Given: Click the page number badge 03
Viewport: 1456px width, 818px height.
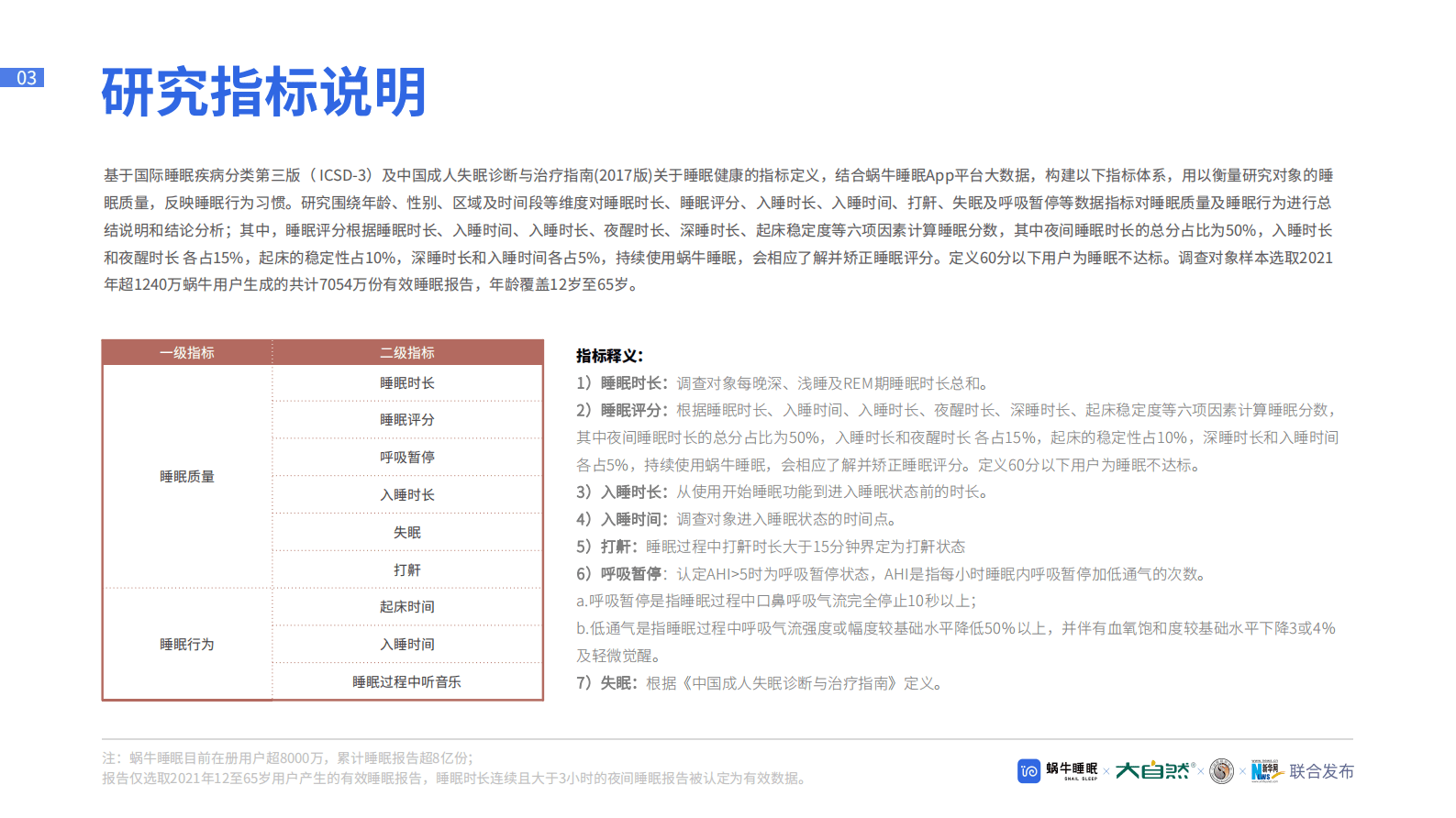Looking at the screenshot, I should click(22, 78).
